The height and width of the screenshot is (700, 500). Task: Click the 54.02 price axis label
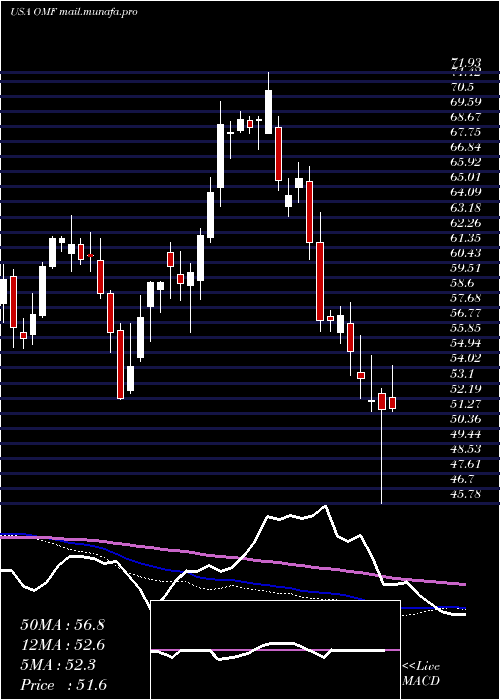467,359
